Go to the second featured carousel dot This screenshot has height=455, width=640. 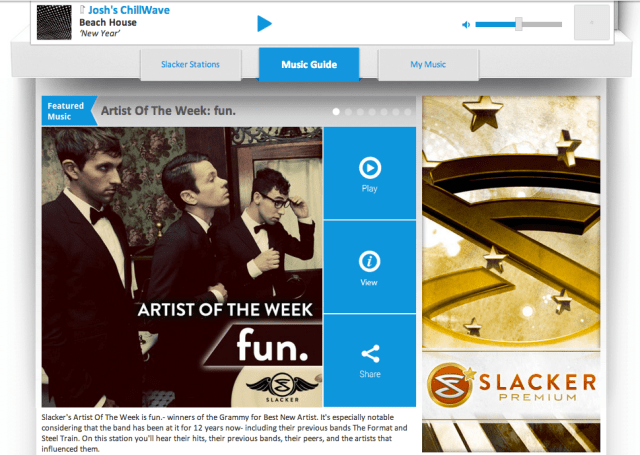click(x=348, y=111)
